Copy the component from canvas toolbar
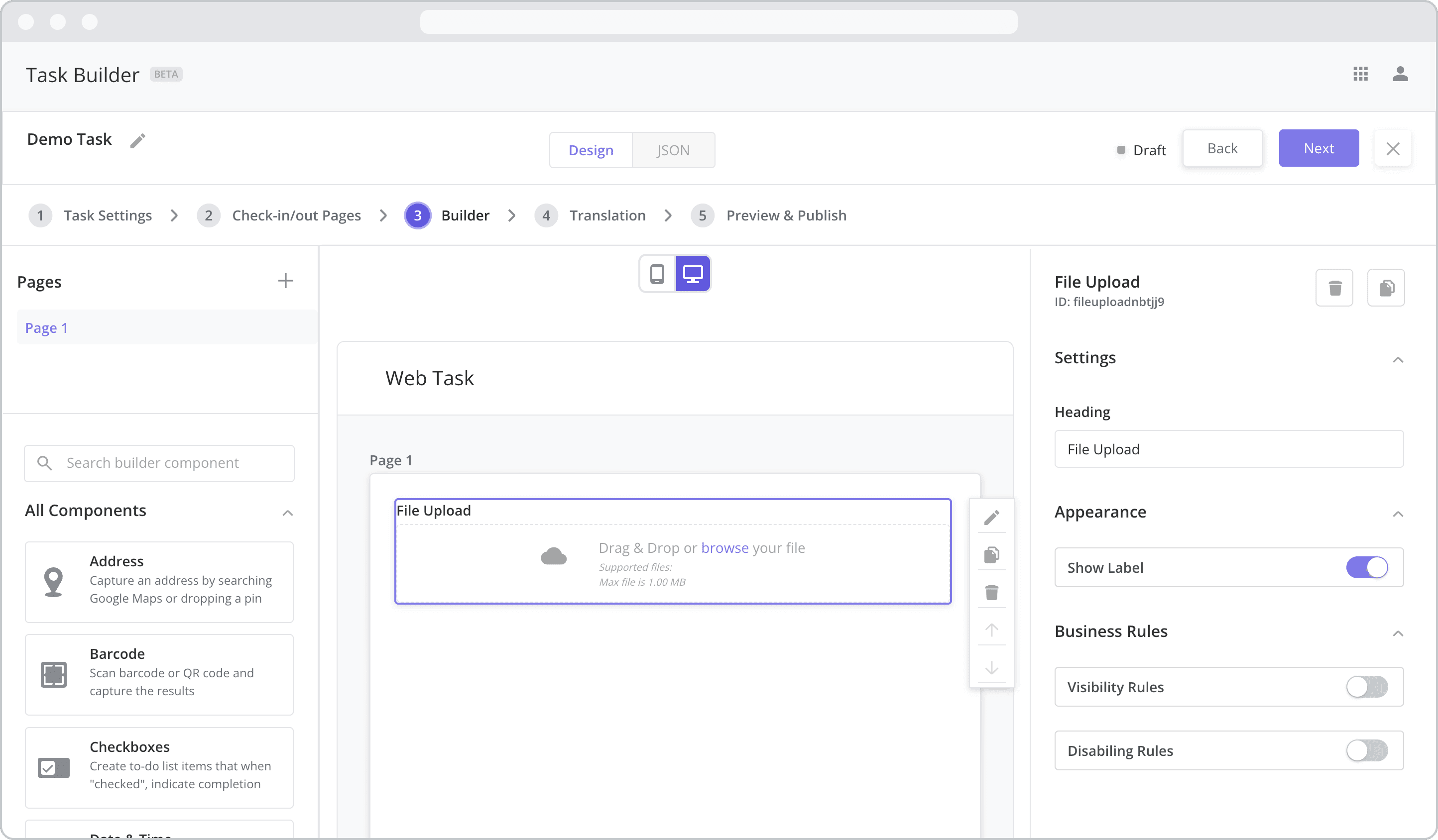Image resolution: width=1438 pixels, height=840 pixels. pyautogui.click(x=991, y=555)
